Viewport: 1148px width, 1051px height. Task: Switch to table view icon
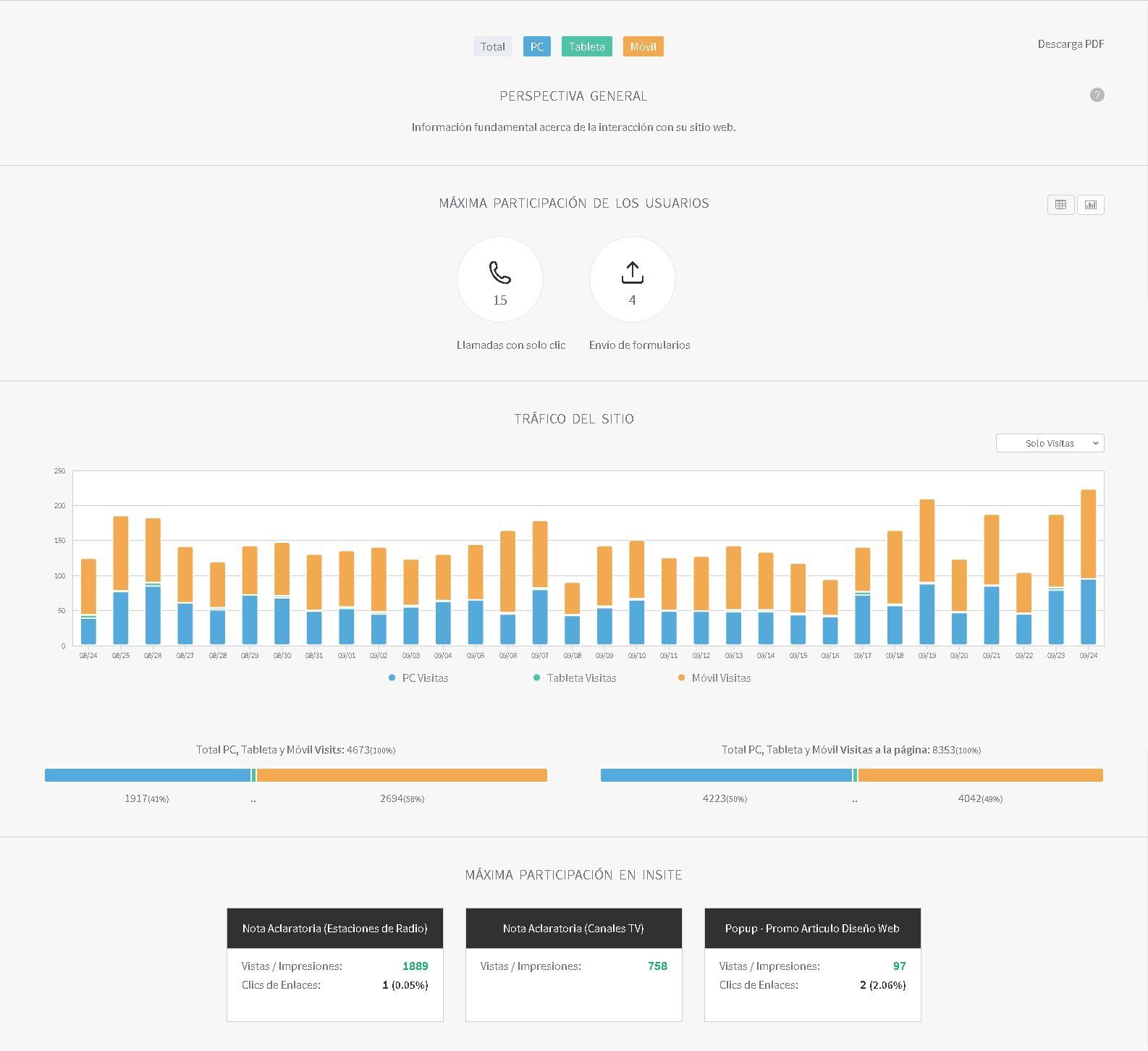click(1060, 205)
